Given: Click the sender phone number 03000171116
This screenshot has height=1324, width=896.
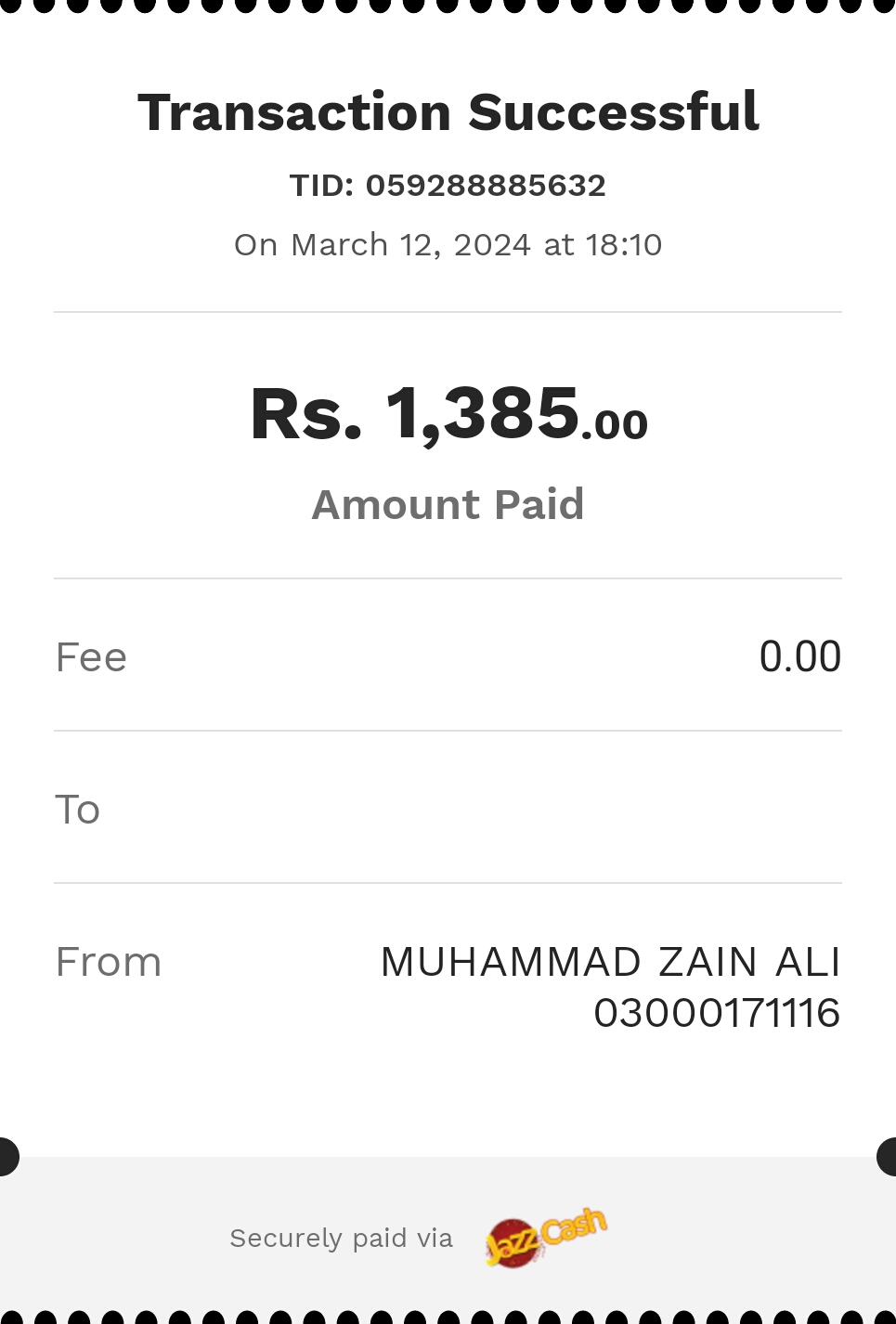Looking at the screenshot, I should tap(717, 1012).
